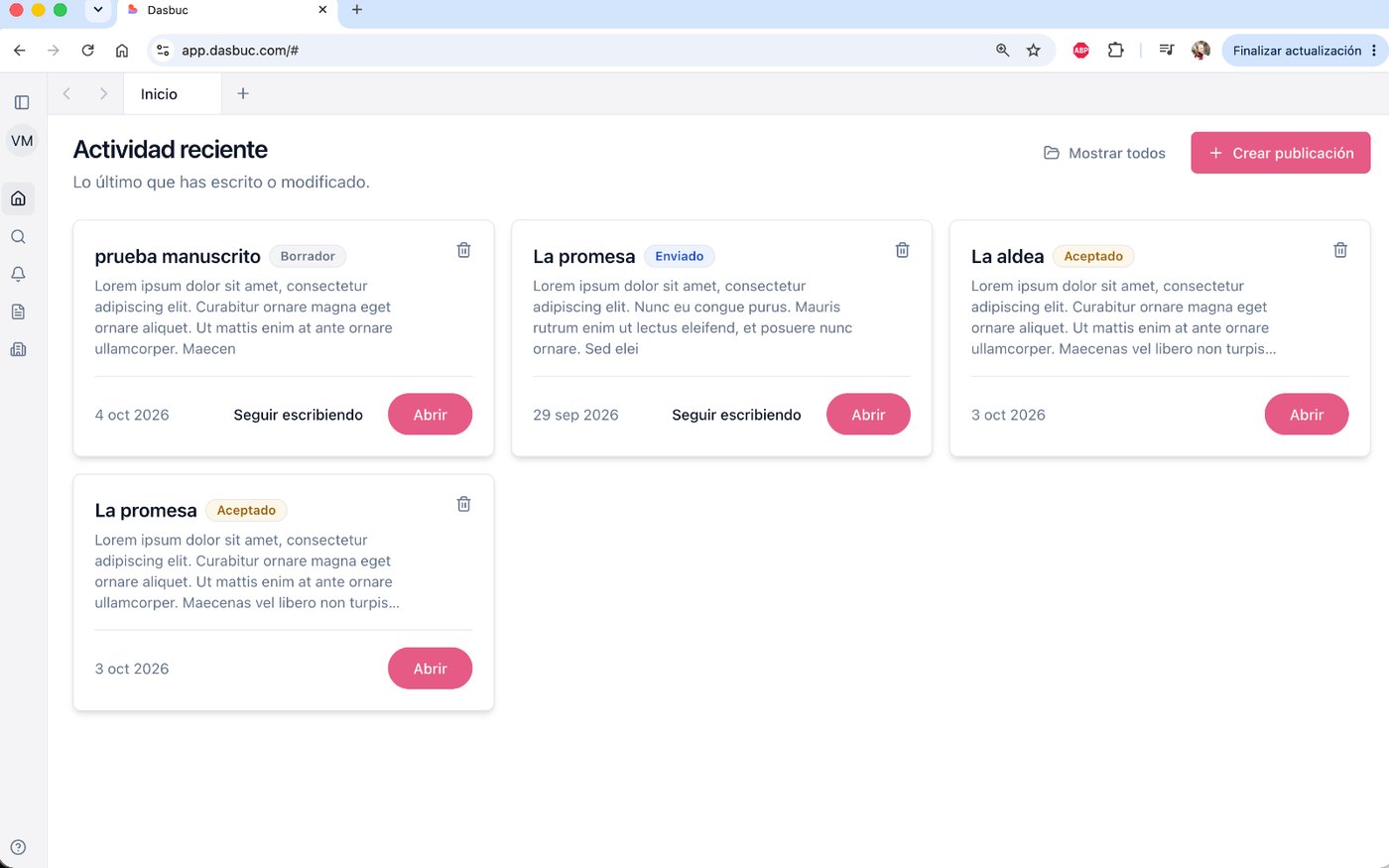
Task: Click Seguir escribiendo on Enviado La promesa
Action: tap(736, 415)
